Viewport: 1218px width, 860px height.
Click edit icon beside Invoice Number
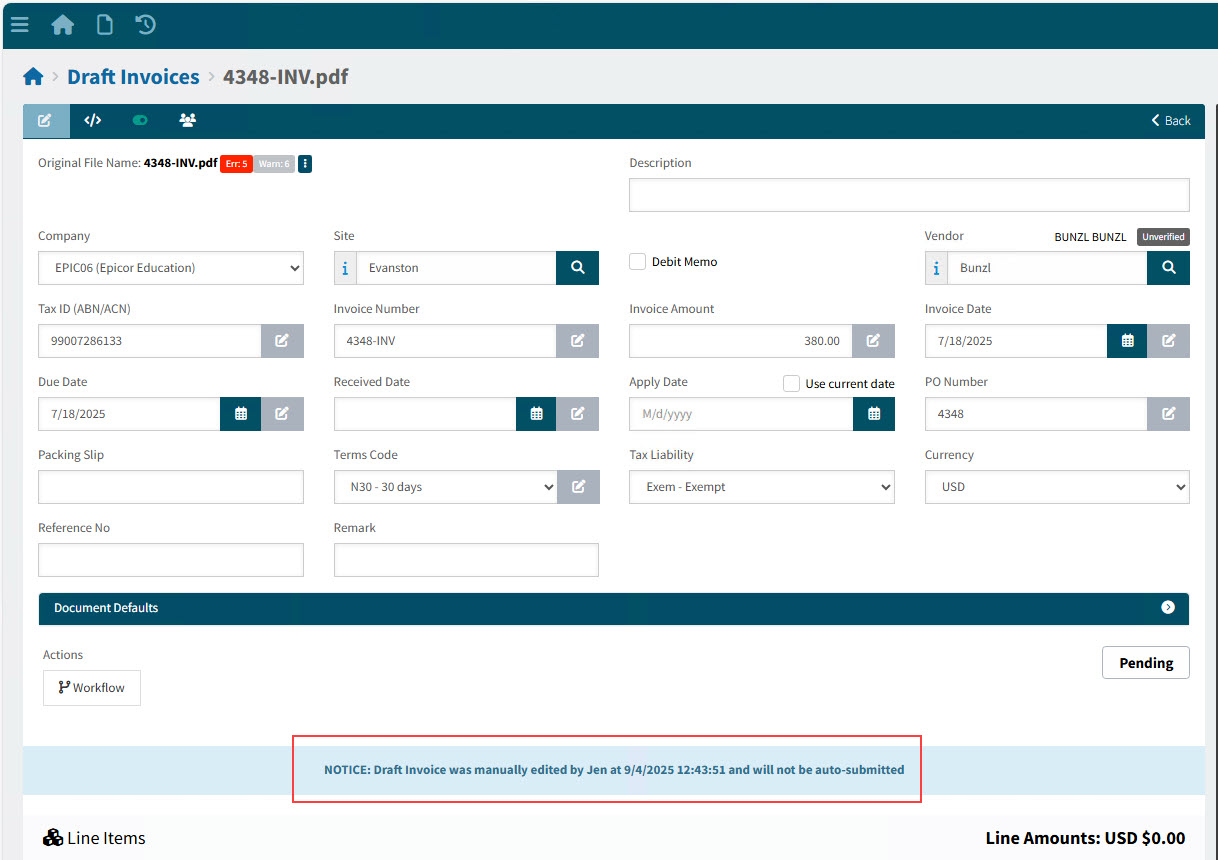pos(577,341)
